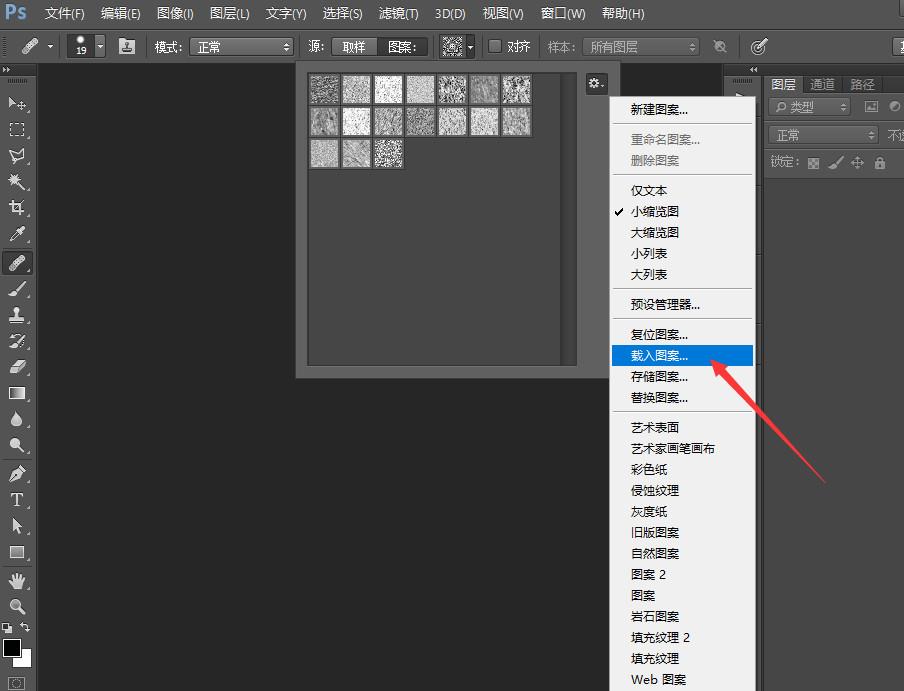Image resolution: width=904 pixels, height=691 pixels.
Task: Select the Clone Stamp tool
Action: (x=18, y=314)
